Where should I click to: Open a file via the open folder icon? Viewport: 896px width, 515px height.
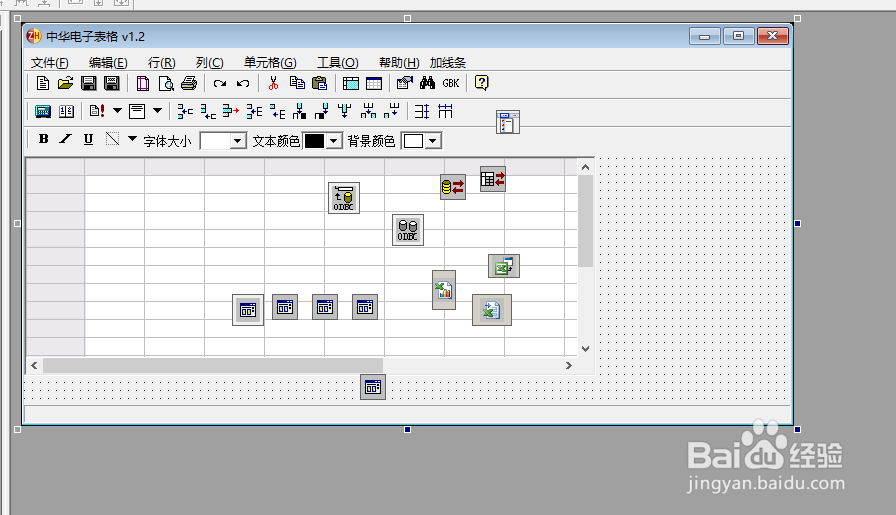click(65, 83)
